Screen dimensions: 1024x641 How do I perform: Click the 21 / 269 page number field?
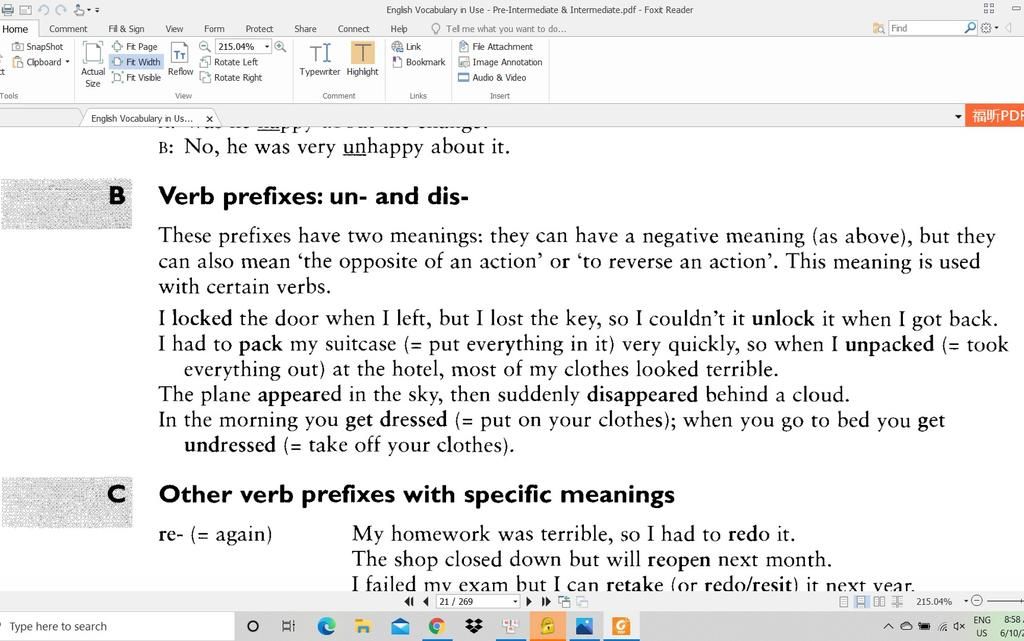click(473, 601)
